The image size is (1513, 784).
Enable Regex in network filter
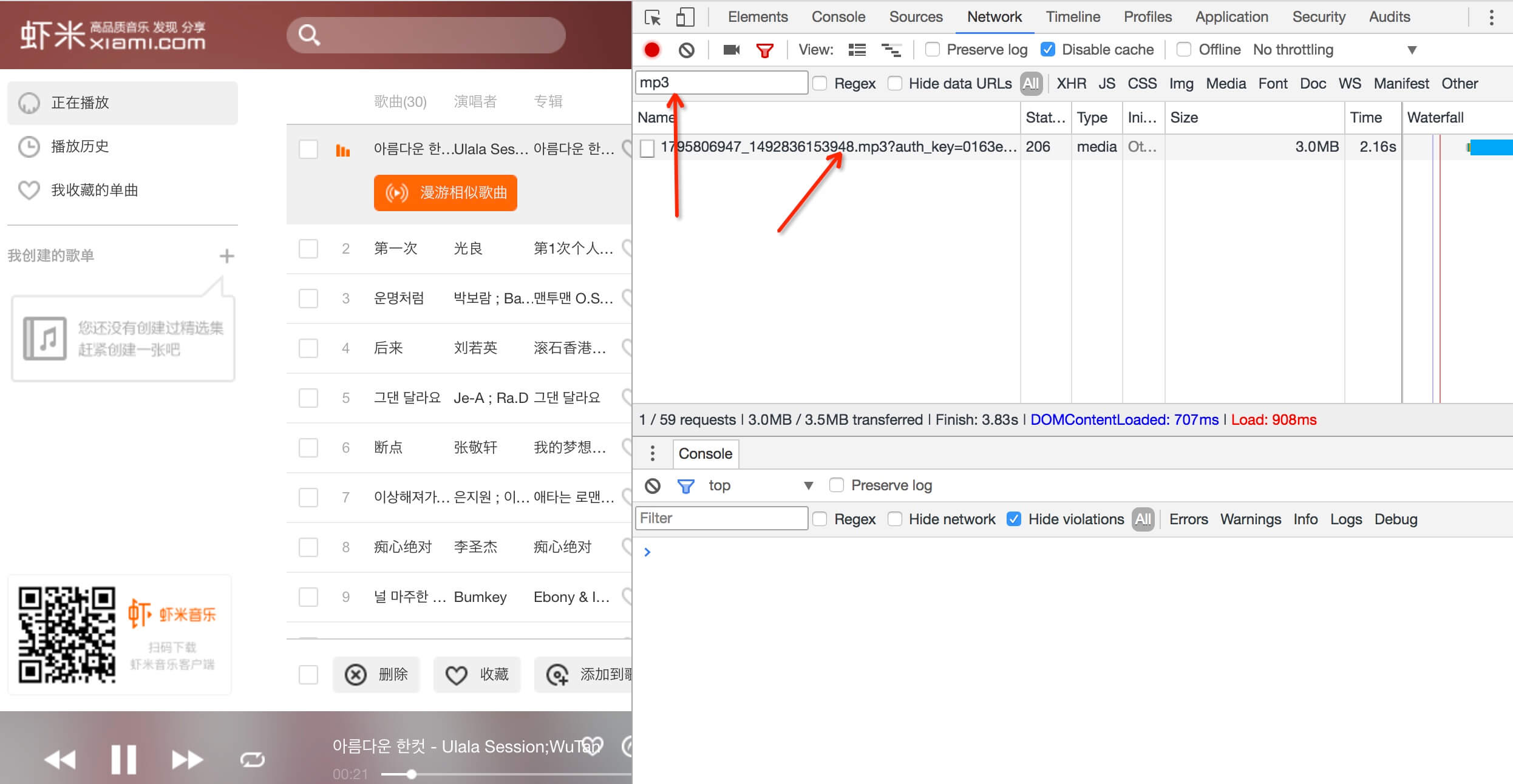point(820,83)
